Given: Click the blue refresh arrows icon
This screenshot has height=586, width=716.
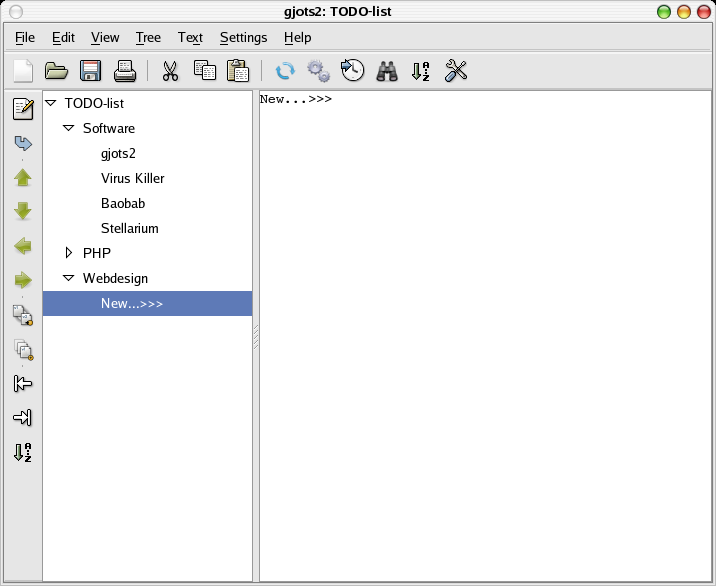Looking at the screenshot, I should [285, 71].
